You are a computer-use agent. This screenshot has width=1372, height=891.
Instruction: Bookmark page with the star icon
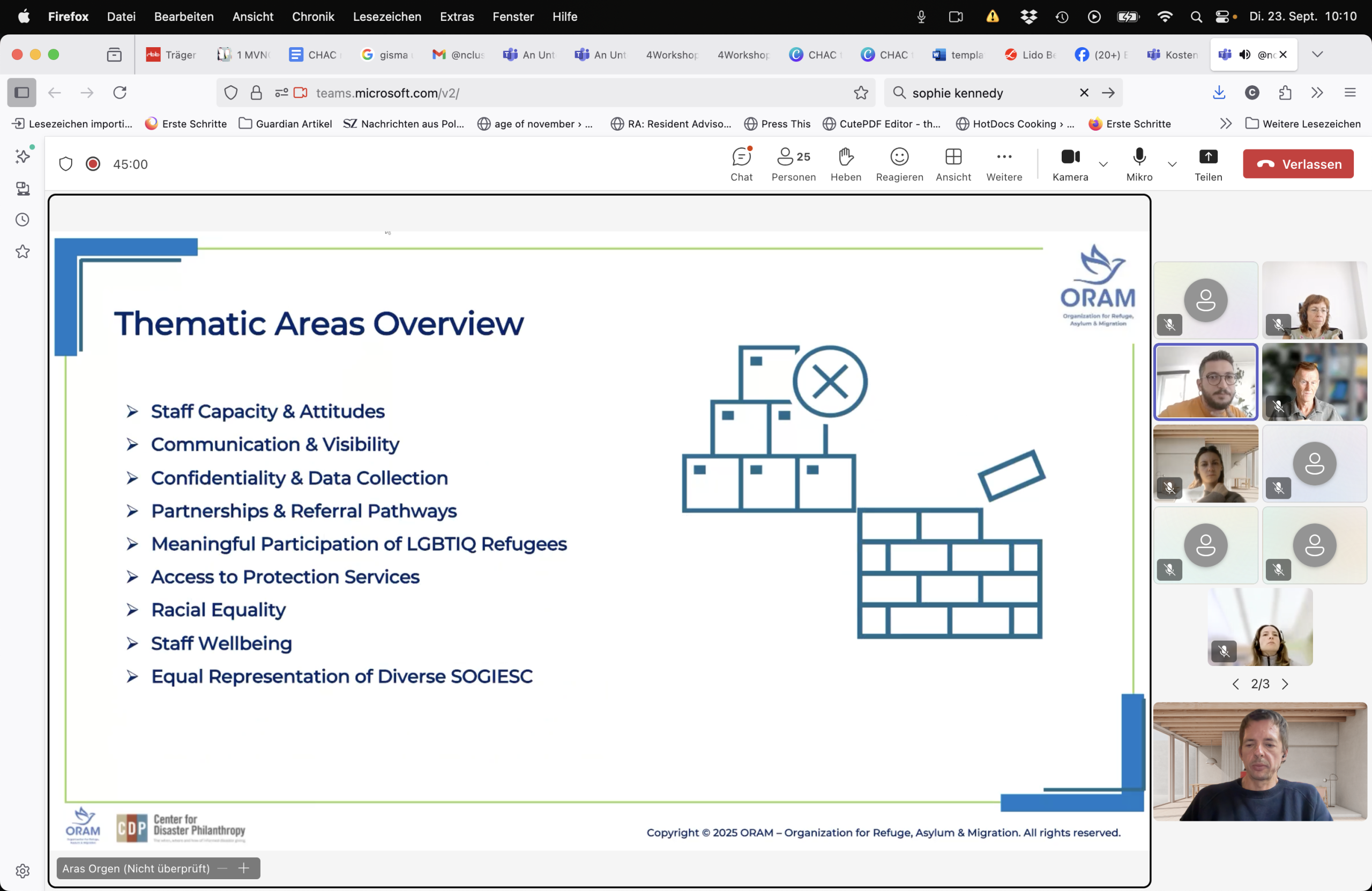coord(861,93)
